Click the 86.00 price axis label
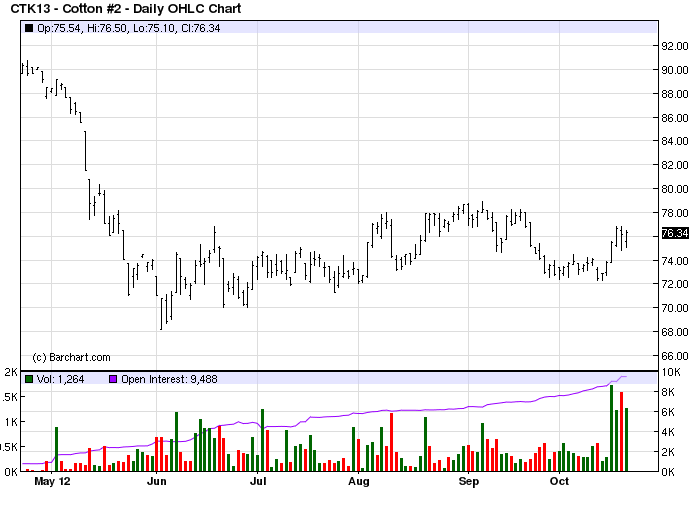 675,118
